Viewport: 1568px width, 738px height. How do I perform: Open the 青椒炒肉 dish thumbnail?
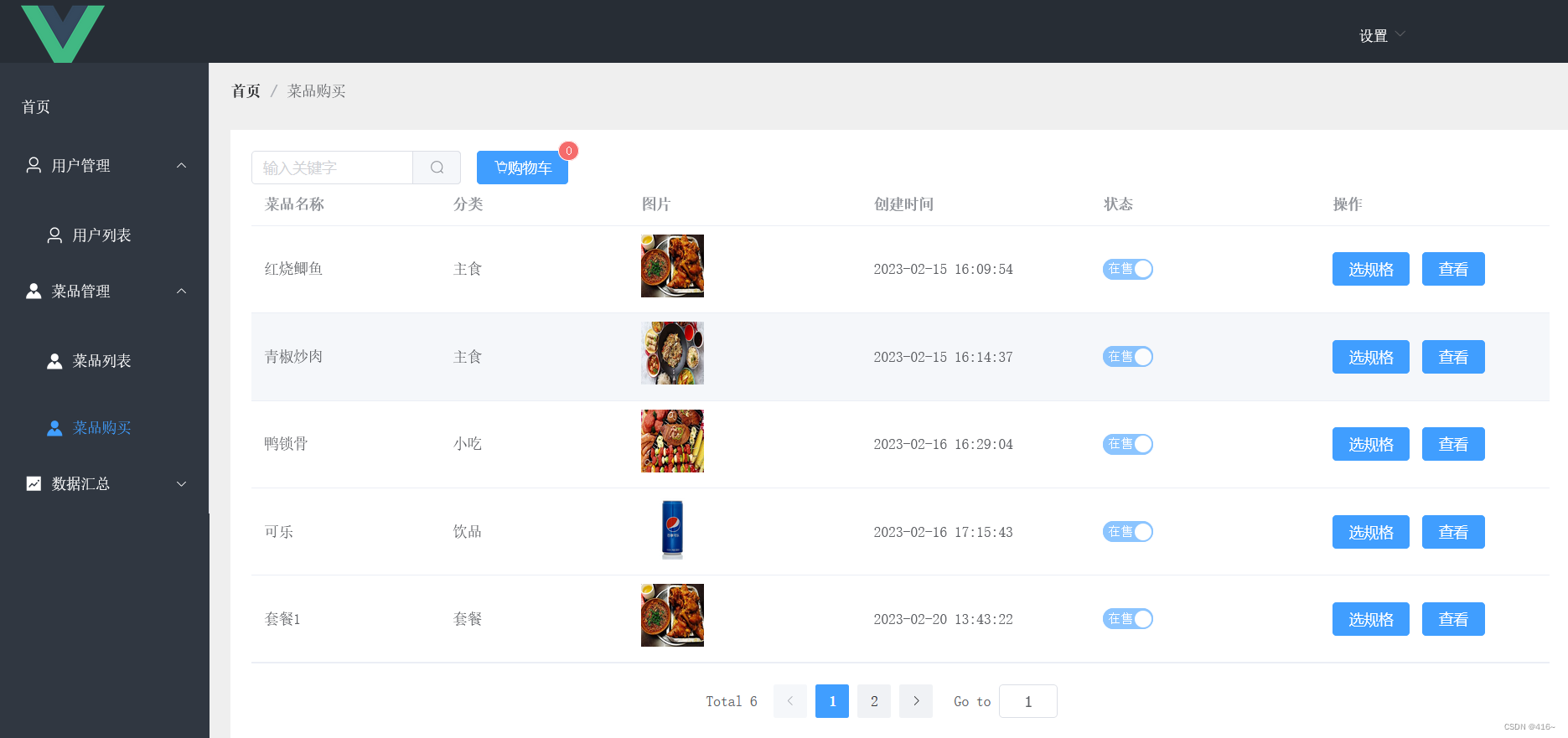672,353
